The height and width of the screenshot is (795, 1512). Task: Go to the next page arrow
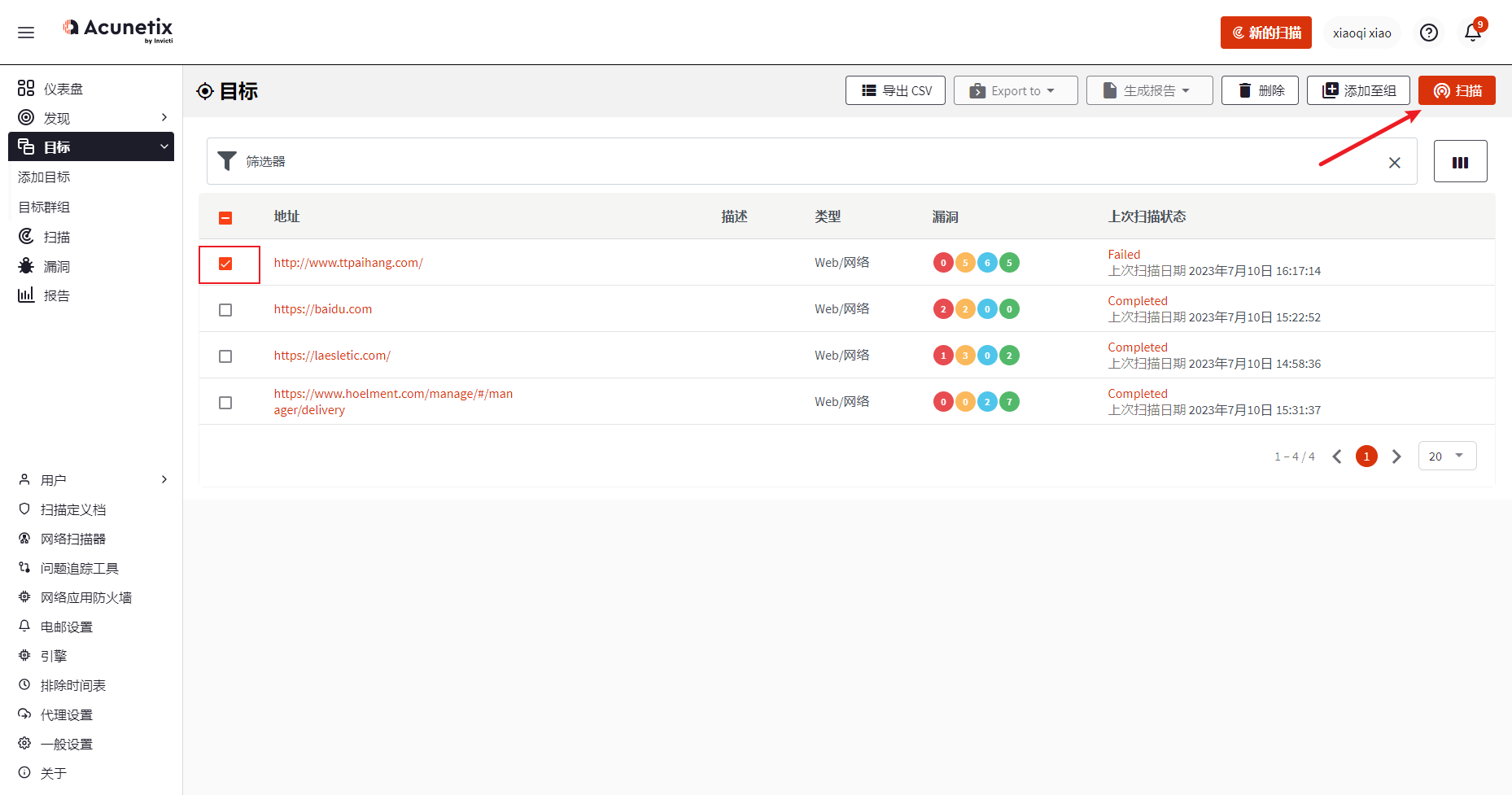click(1396, 456)
